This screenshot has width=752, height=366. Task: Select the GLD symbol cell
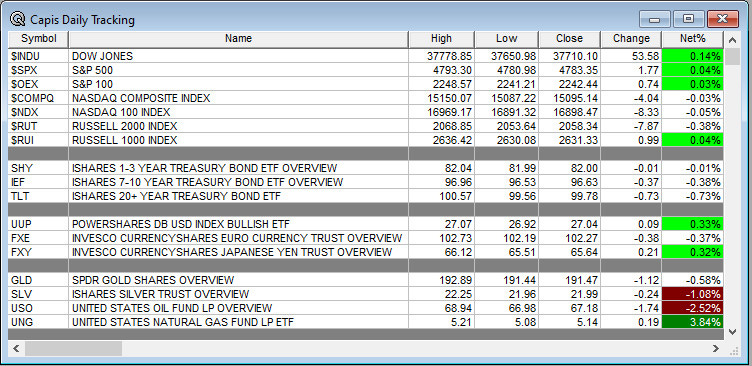click(38, 280)
